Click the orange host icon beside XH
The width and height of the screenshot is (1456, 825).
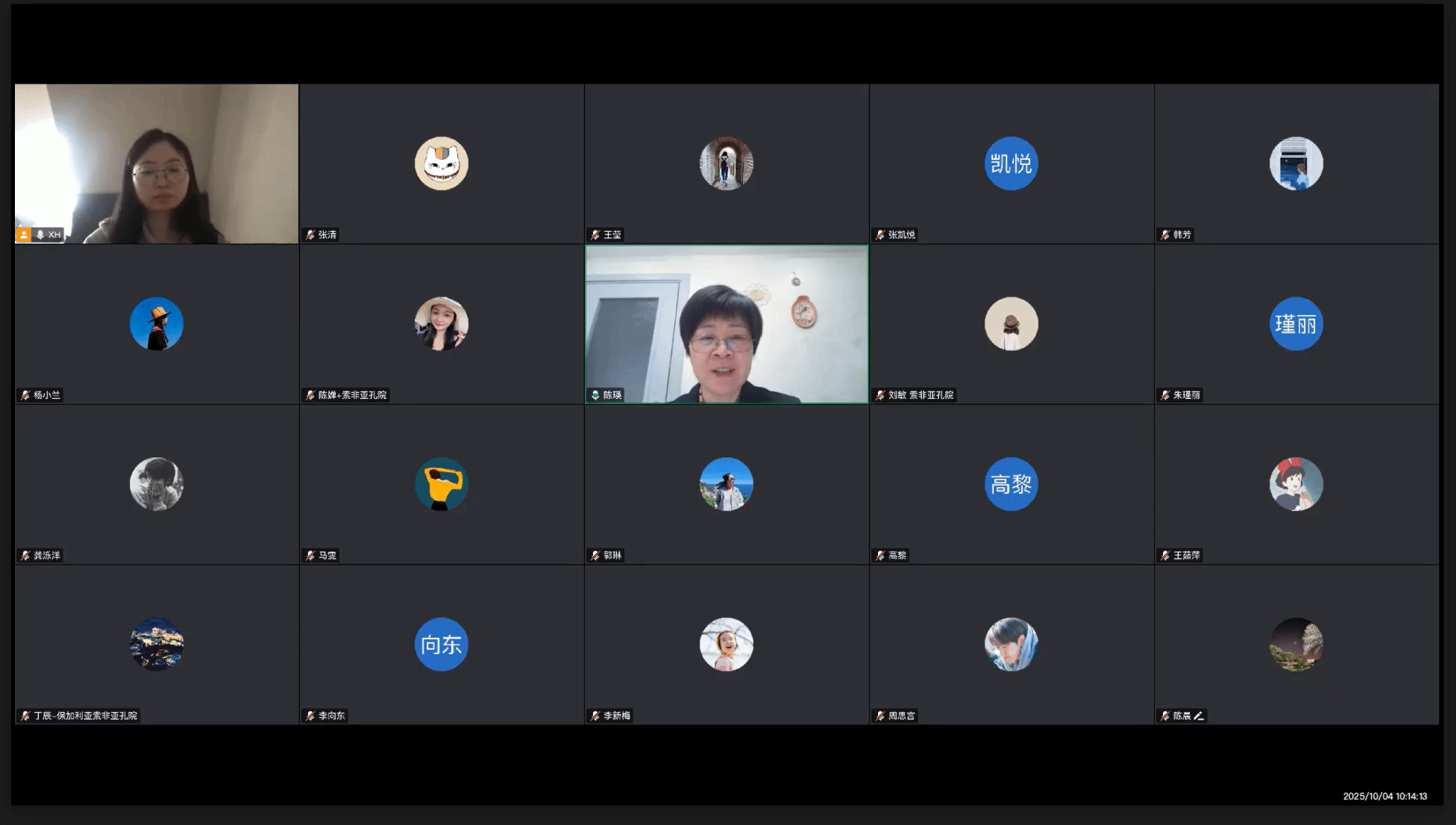point(23,235)
